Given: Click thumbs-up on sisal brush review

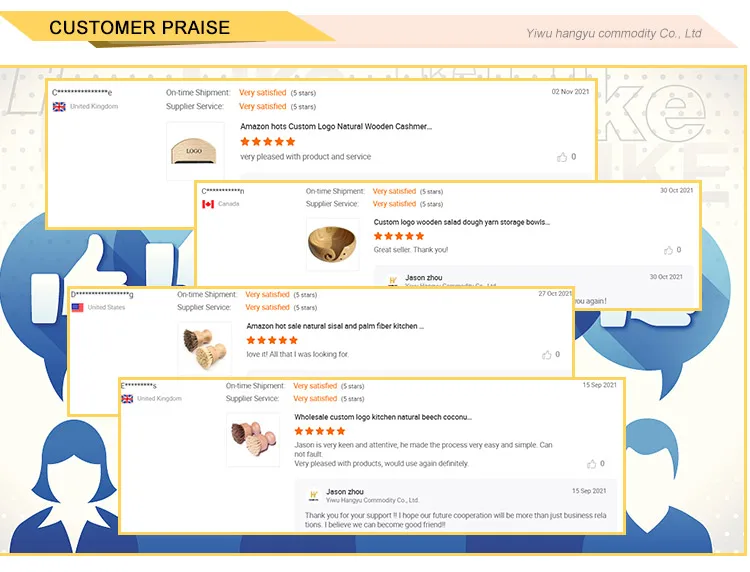Looking at the screenshot, I should pos(546,355).
